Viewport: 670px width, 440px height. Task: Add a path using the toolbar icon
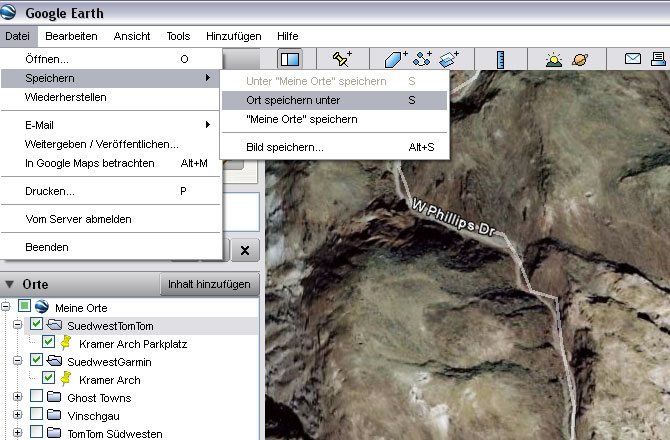coord(422,59)
